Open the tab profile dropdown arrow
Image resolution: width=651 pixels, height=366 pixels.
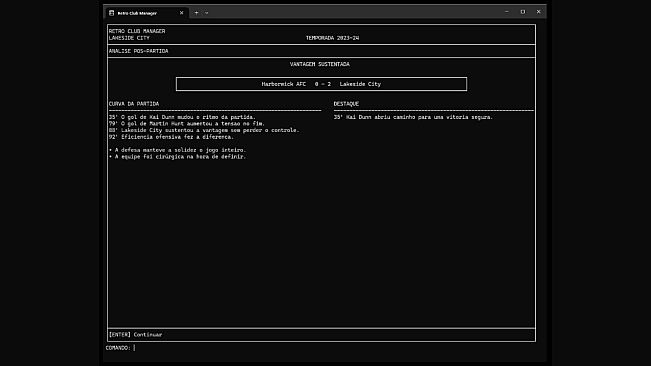206,13
